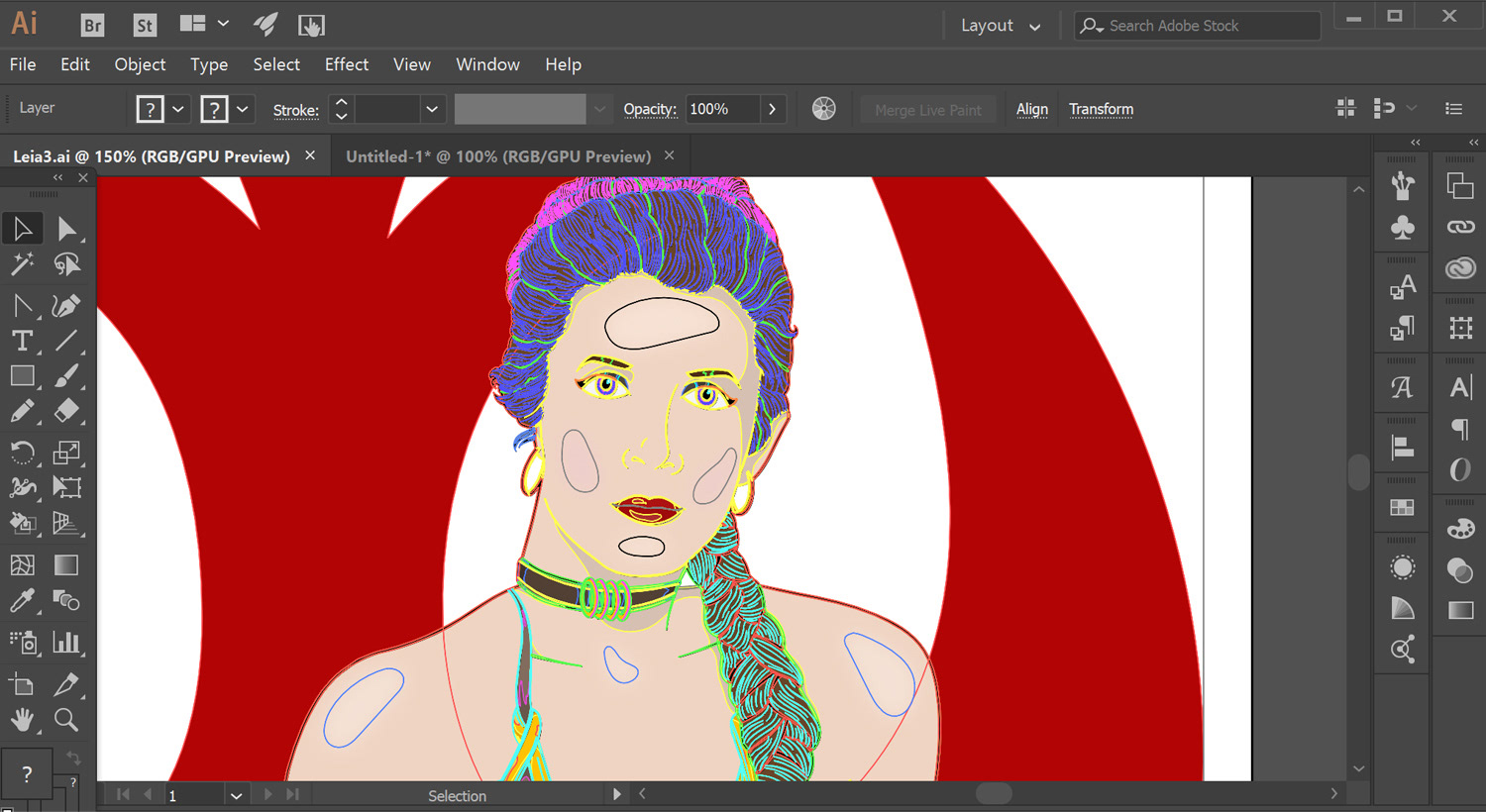Open the Brushes panel icon

tap(1403, 185)
